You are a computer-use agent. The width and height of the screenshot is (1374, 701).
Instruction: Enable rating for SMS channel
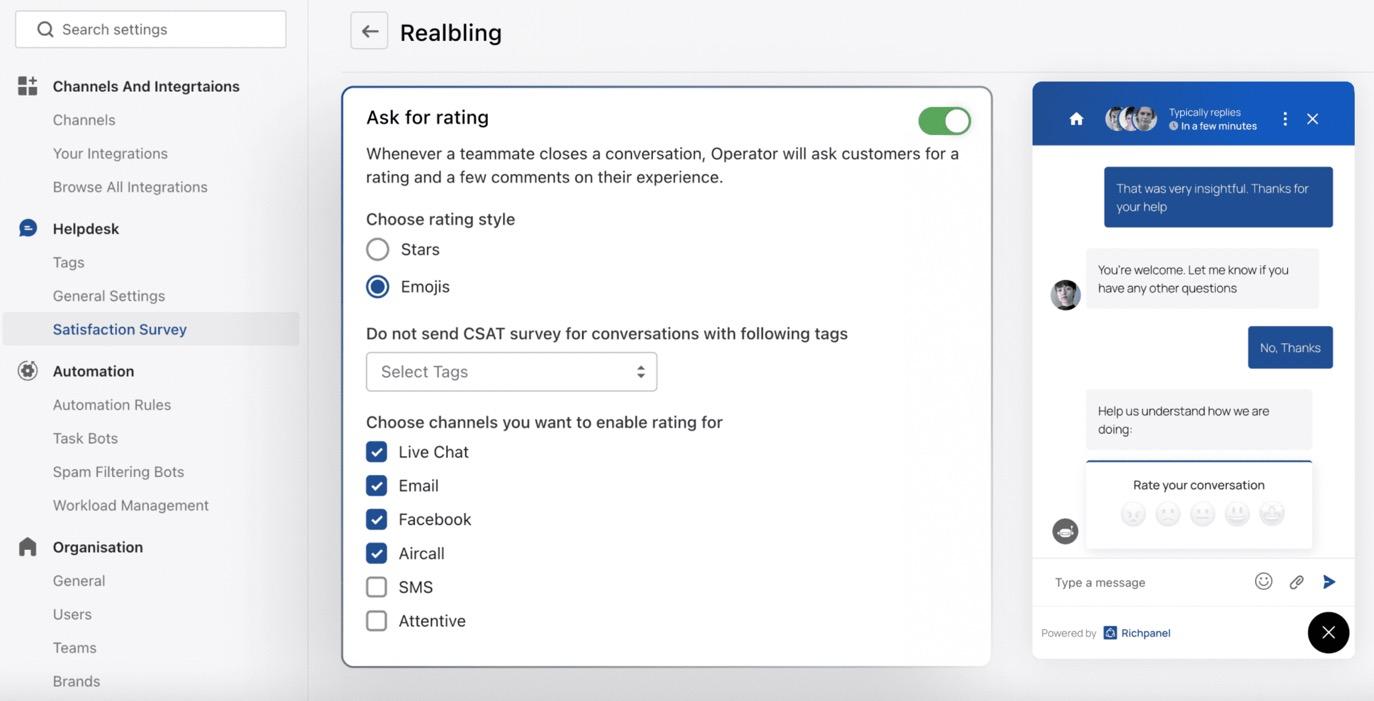377,587
